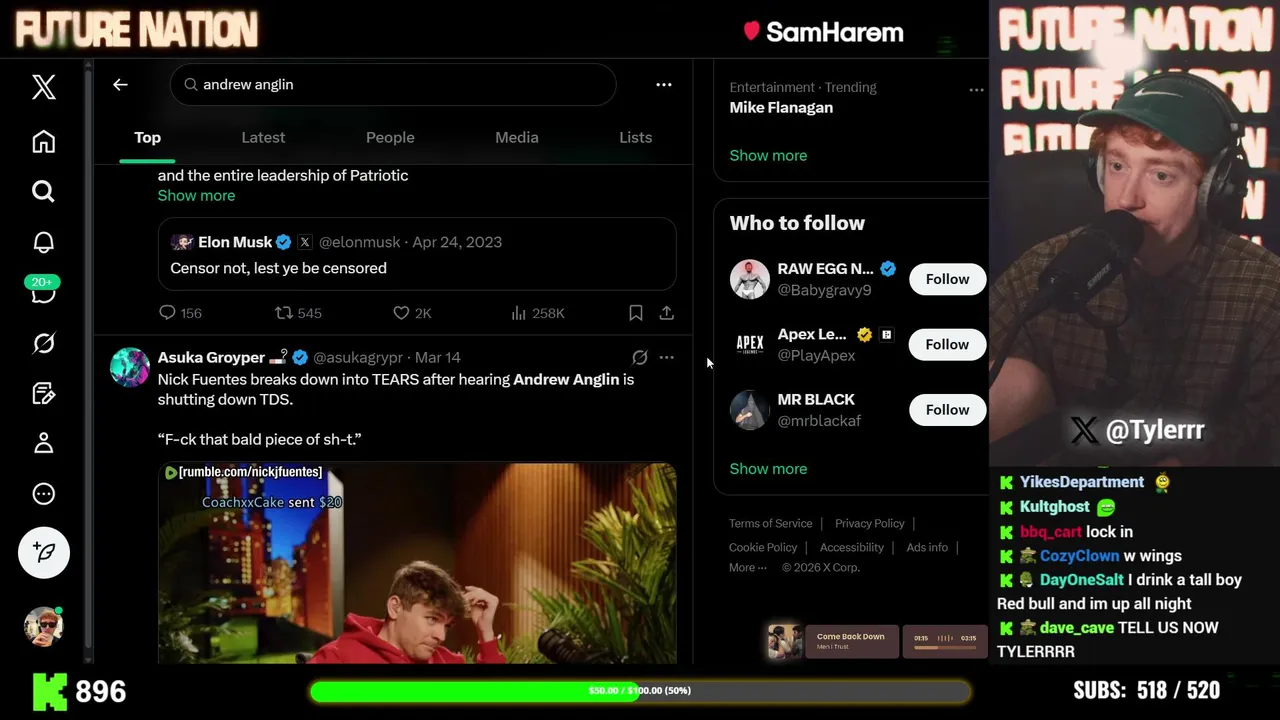Screen dimensions: 1280x720
Task: Click the X logo in the sidebar
Action: pyautogui.click(x=43, y=87)
